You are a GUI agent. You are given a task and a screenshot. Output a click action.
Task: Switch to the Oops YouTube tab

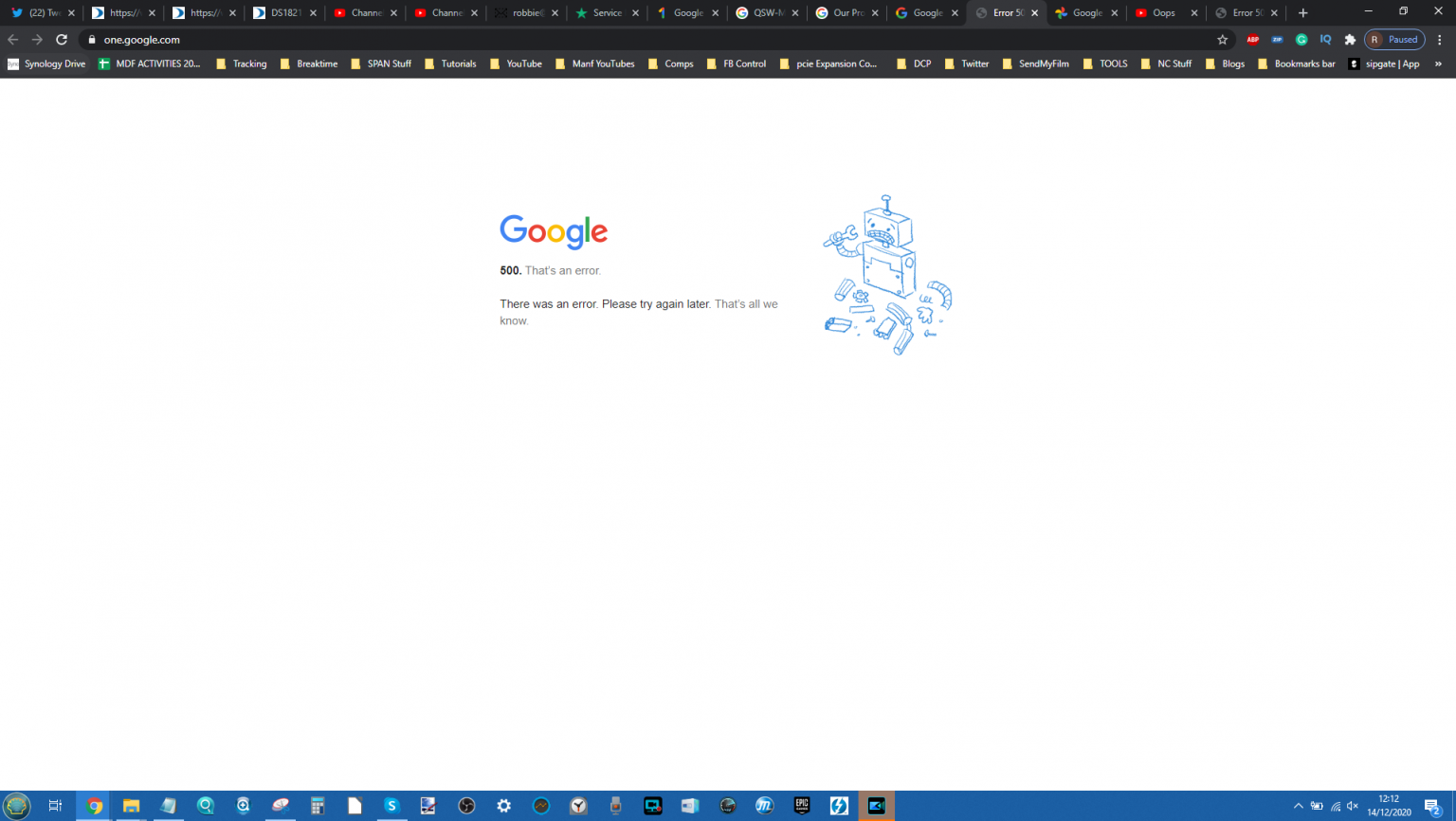[1161, 13]
